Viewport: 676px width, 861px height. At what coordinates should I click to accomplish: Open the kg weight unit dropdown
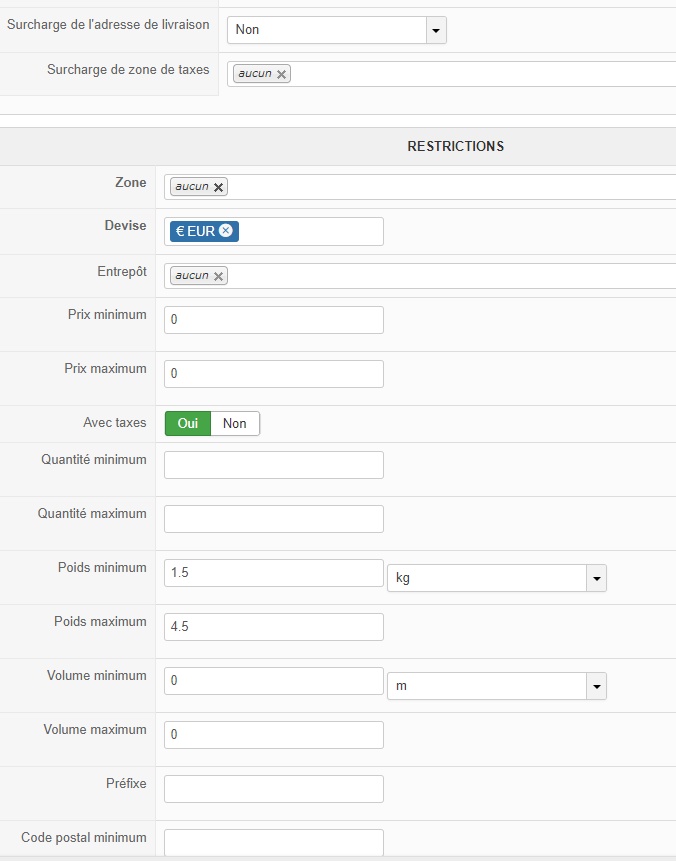click(496, 578)
